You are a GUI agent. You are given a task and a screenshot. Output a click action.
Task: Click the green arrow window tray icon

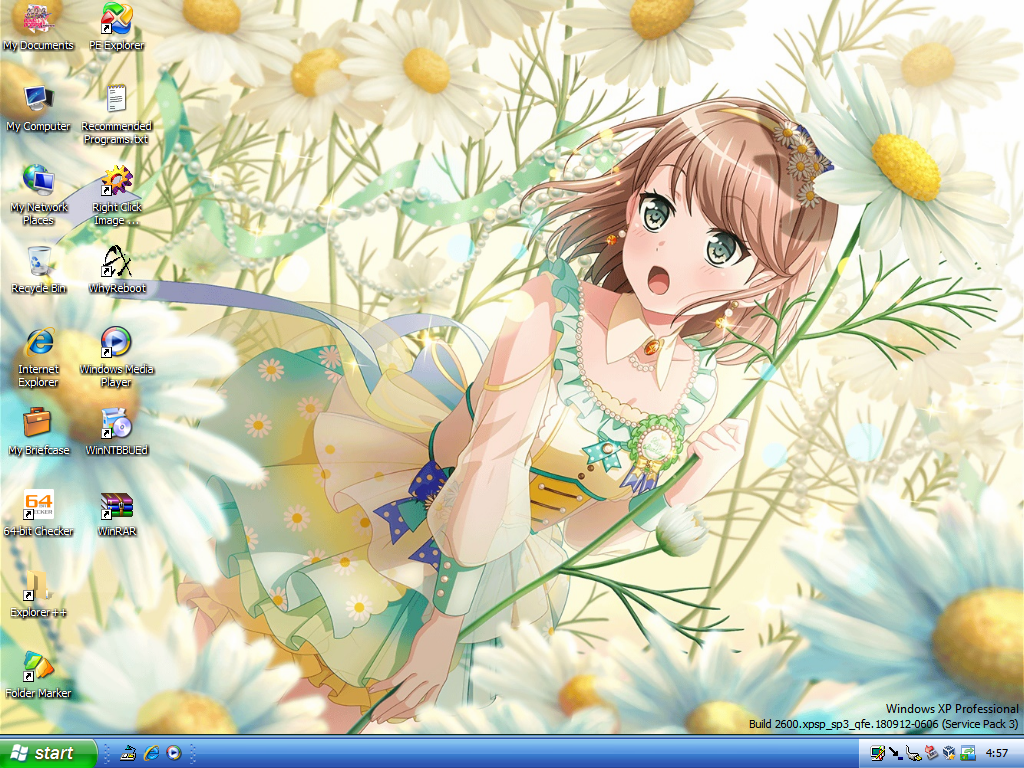[x=967, y=754]
